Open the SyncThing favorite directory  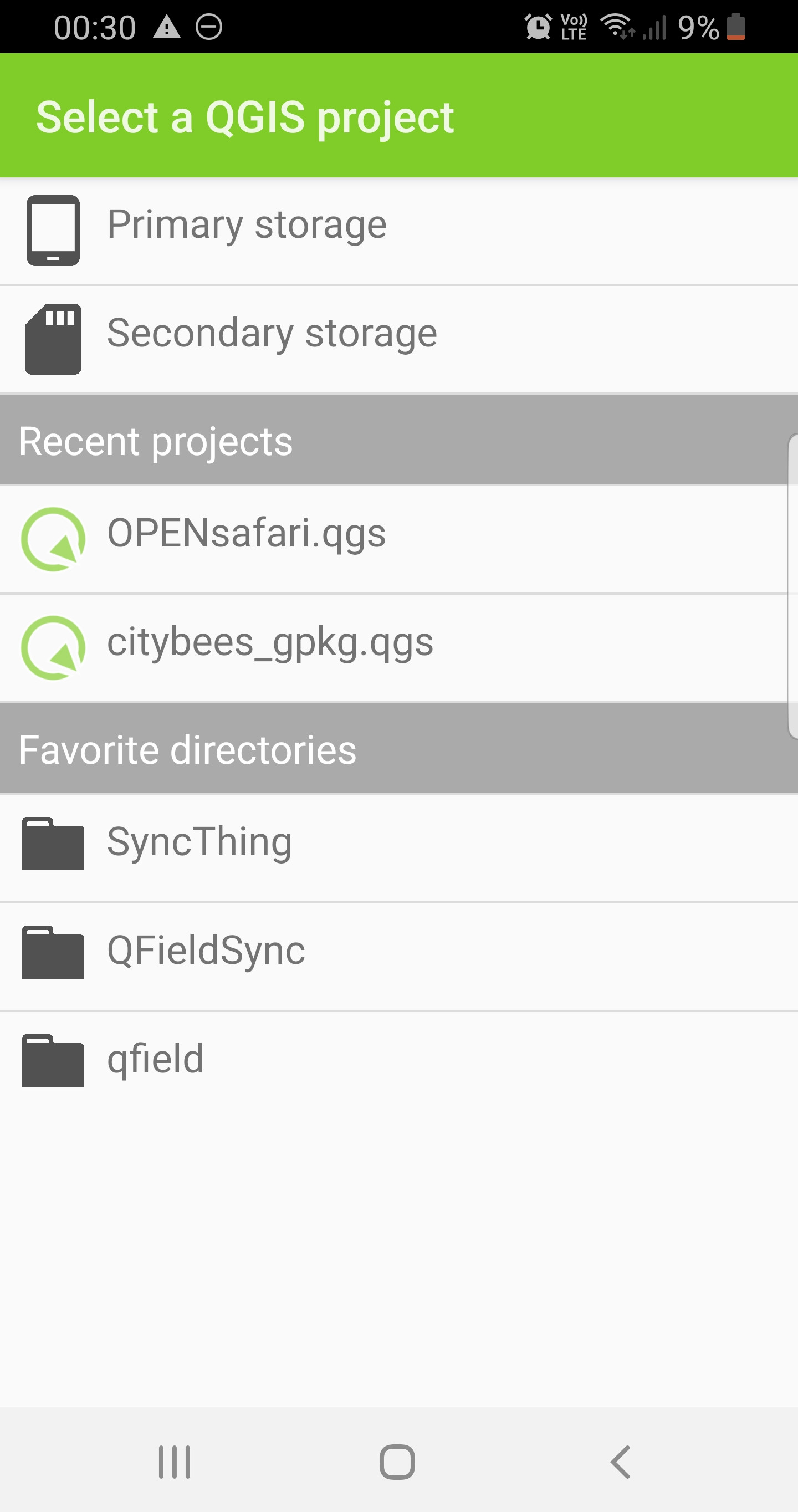(199, 842)
